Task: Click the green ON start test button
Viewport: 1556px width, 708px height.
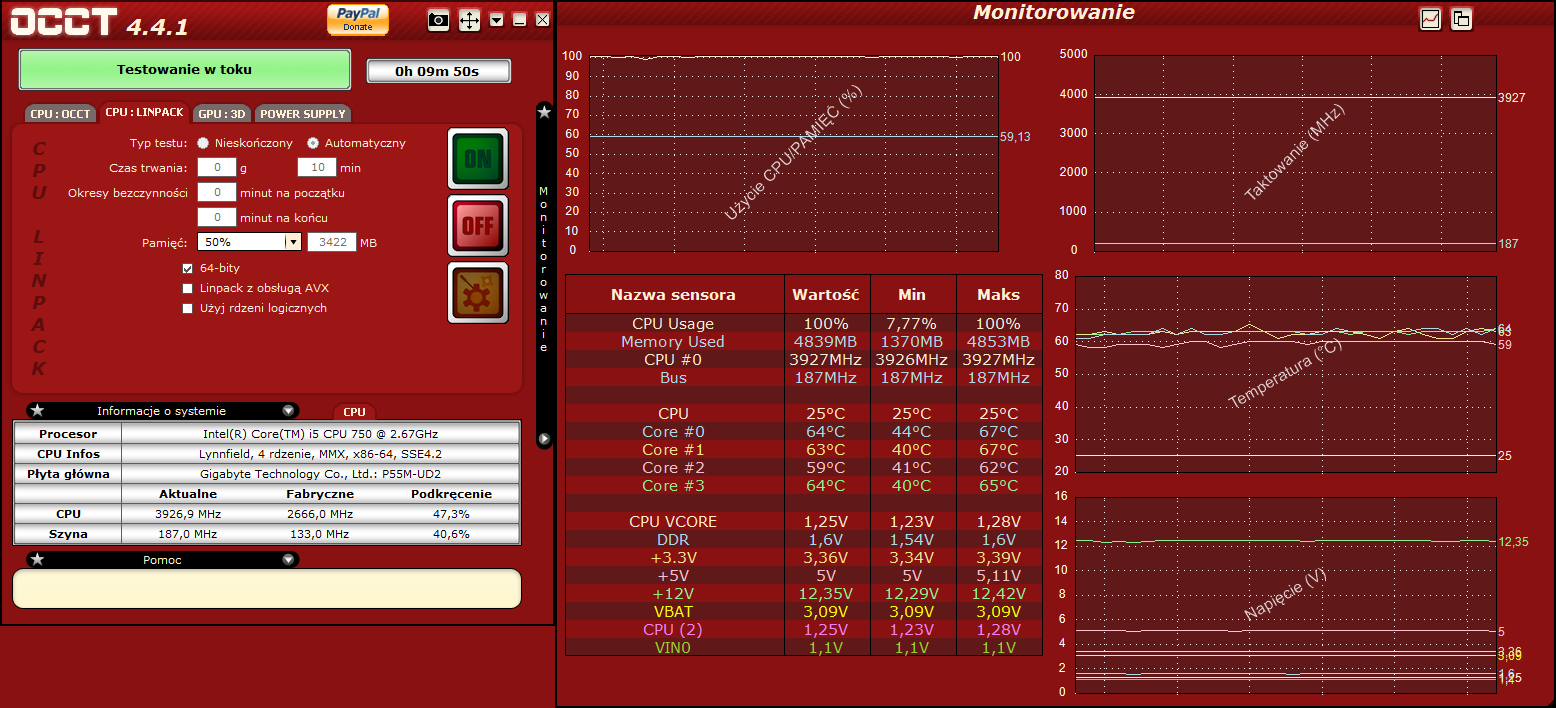Action: [478, 158]
